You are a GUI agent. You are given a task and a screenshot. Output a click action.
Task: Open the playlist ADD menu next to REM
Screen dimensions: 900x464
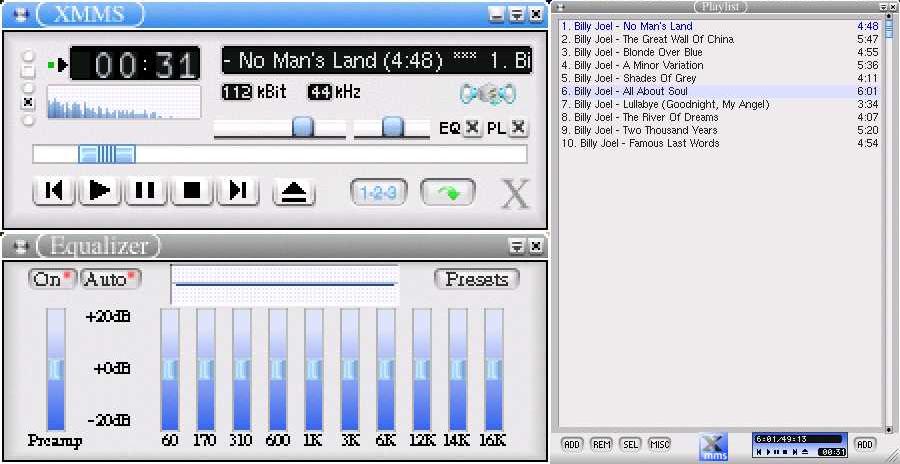[x=572, y=444]
